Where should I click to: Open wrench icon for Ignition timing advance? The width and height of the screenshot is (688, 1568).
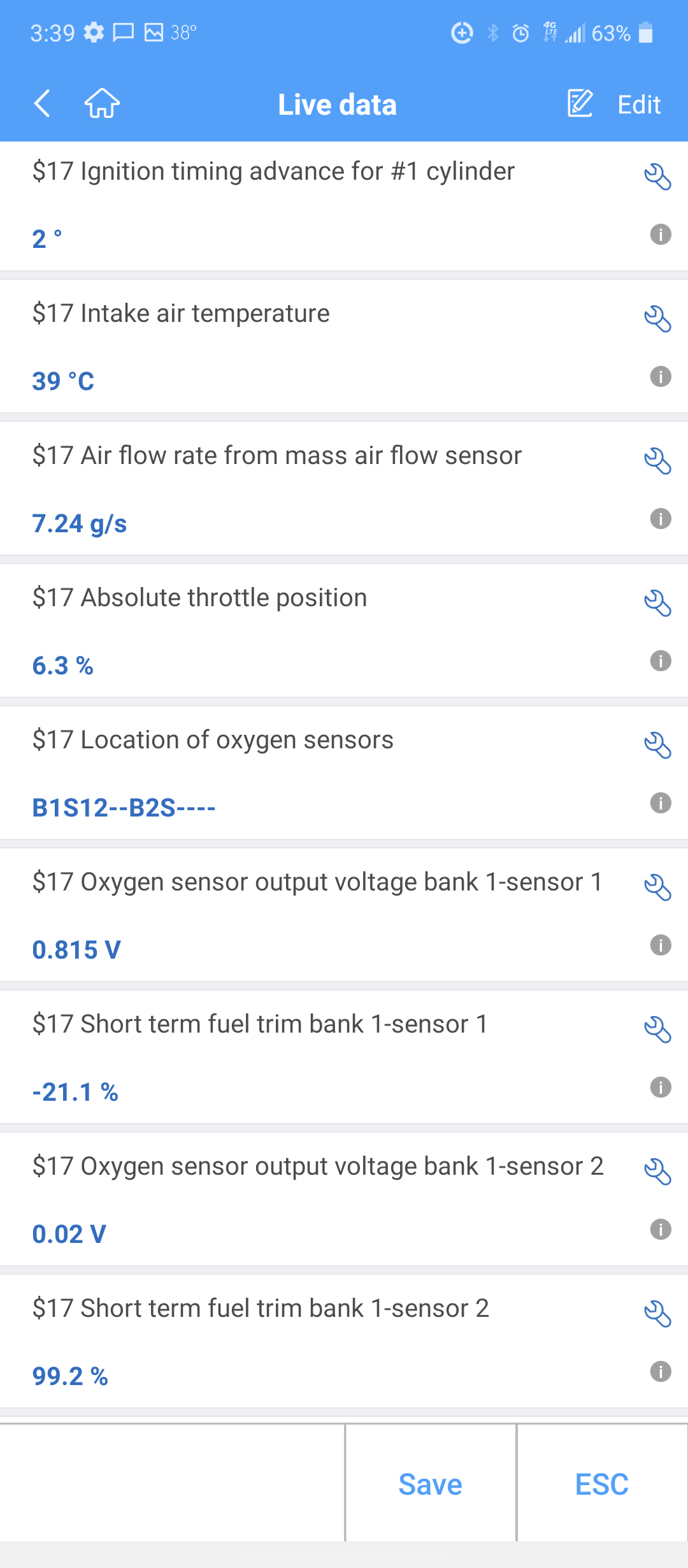657,177
